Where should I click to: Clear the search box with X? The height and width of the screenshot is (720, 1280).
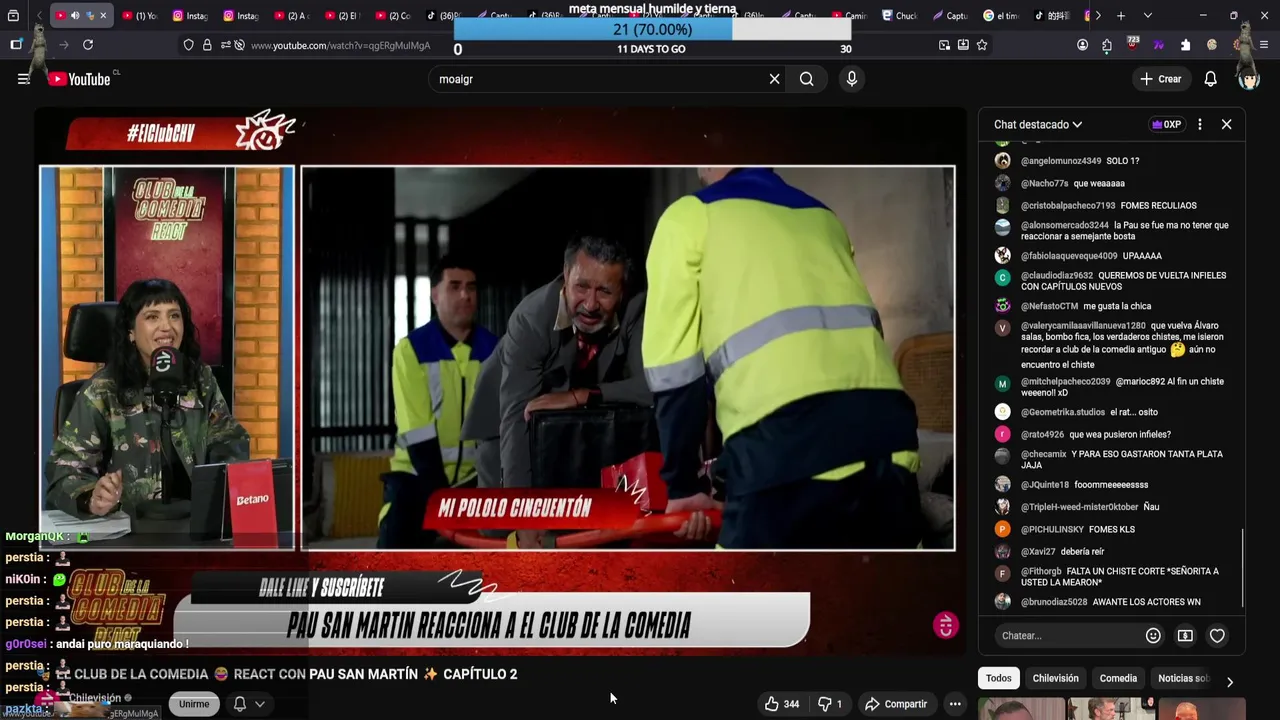(x=774, y=79)
